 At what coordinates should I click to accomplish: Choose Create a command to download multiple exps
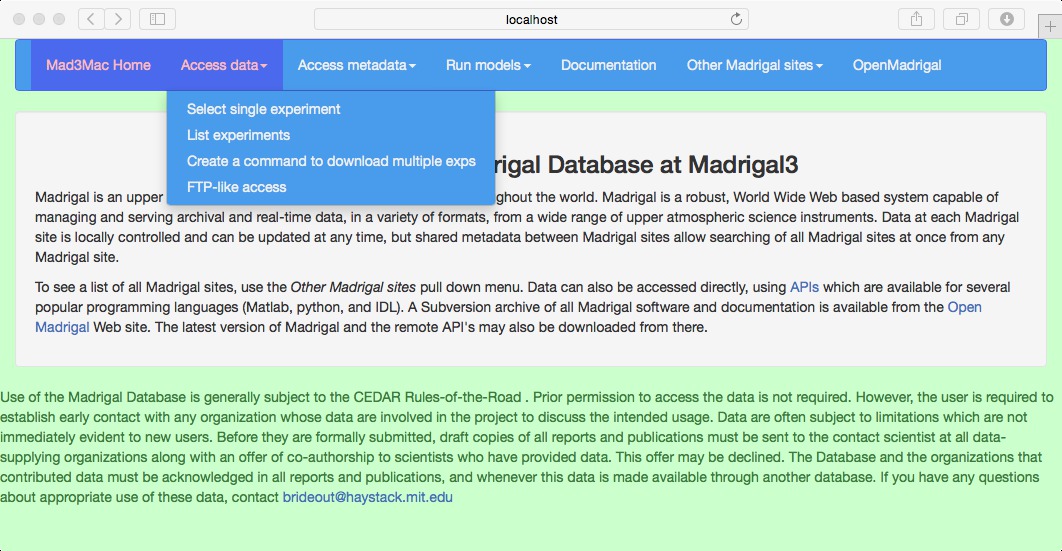pyautogui.click(x=331, y=161)
